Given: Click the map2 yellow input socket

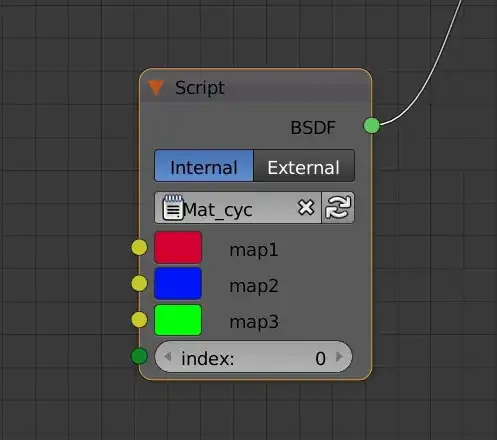Looking at the screenshot, I should point(139,284).
